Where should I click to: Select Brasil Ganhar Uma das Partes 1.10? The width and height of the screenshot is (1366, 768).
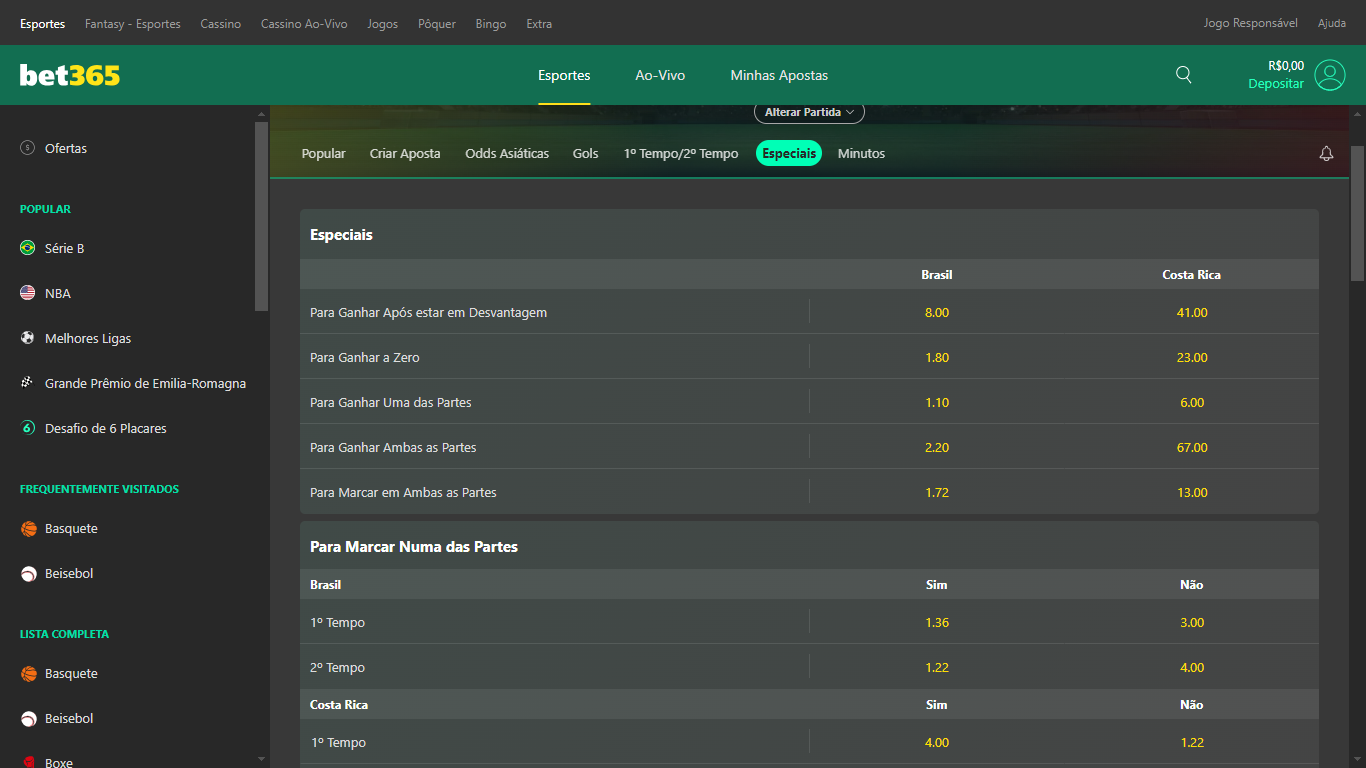[x=937, y=402]
